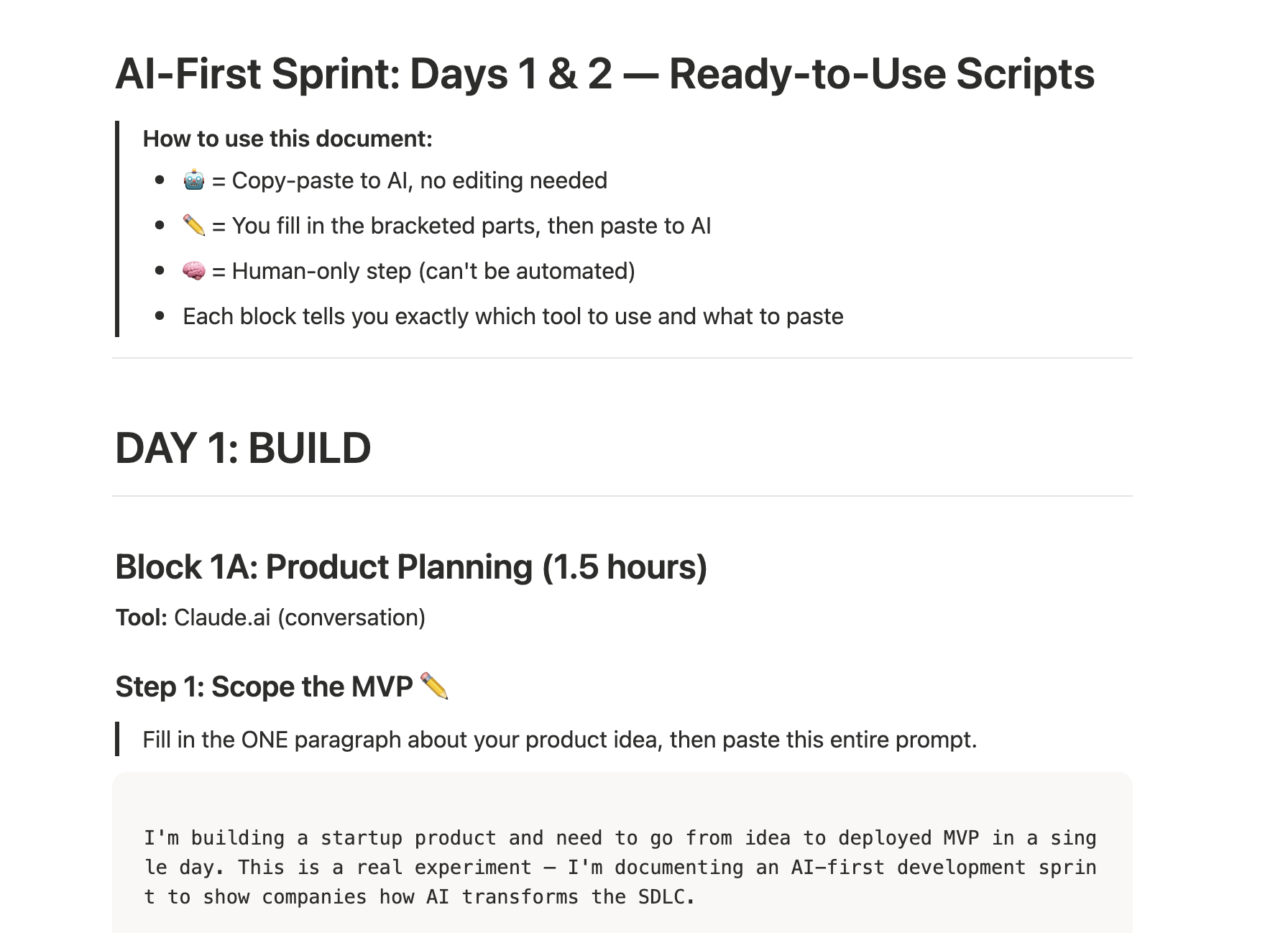Click the 'Each block tells you exactly' bullet

pos(512,316)
